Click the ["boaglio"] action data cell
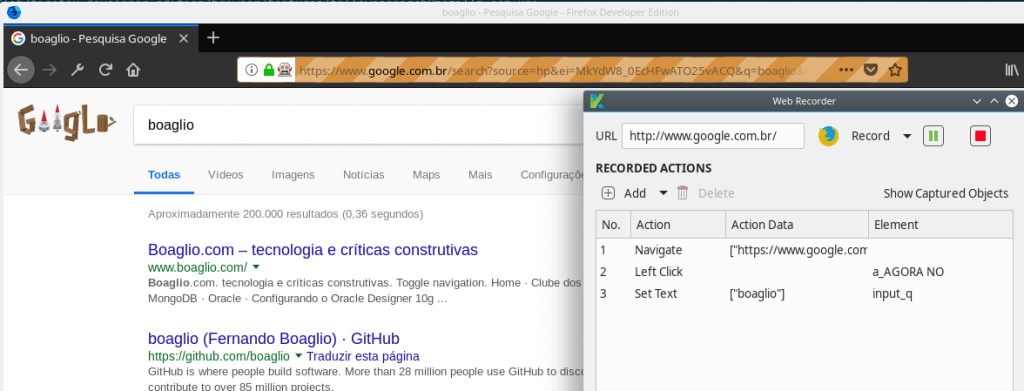Image resolution: width=1024 pixels, height=391 pixels. pyautogui.click(x=757, y=294)
